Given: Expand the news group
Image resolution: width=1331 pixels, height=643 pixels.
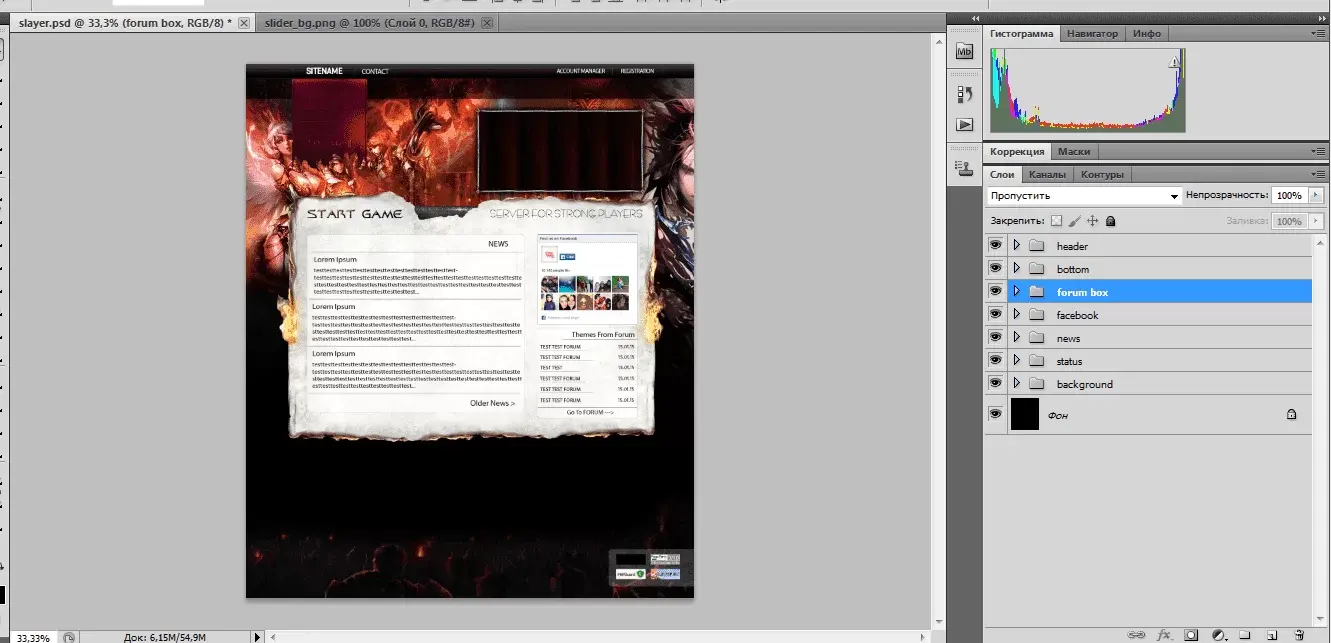Looking at the screenshot, I should point(1016,337).
